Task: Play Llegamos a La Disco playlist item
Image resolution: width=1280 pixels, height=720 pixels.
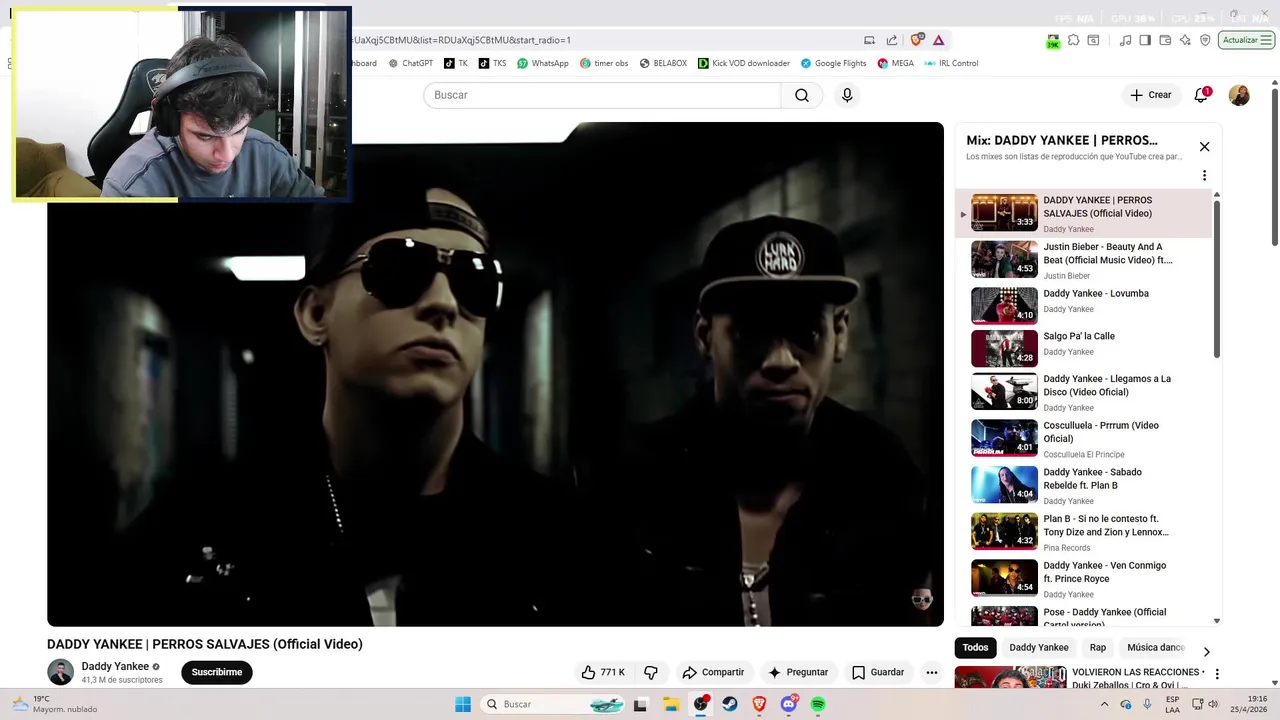Action: click(x=1084, y=392)
